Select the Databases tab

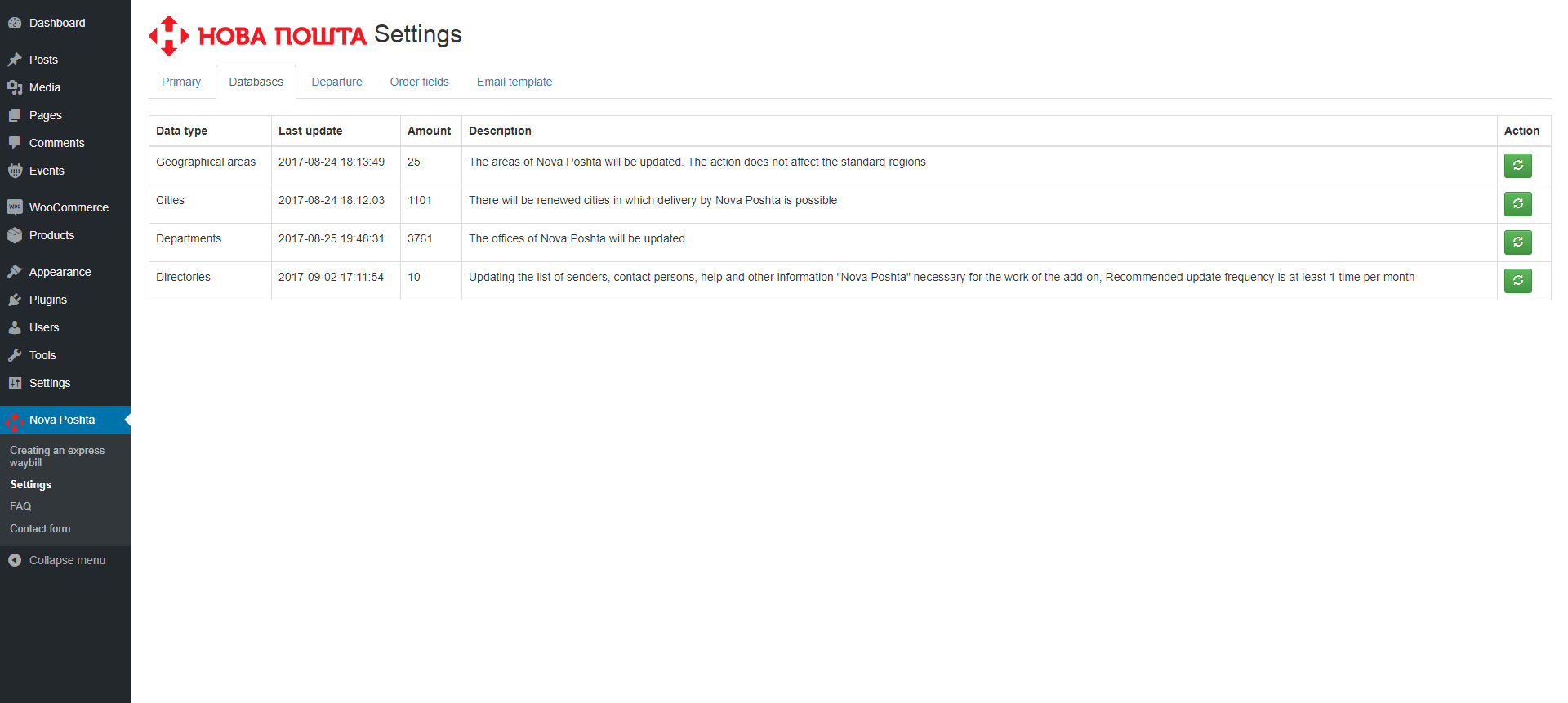pos(256,82)
